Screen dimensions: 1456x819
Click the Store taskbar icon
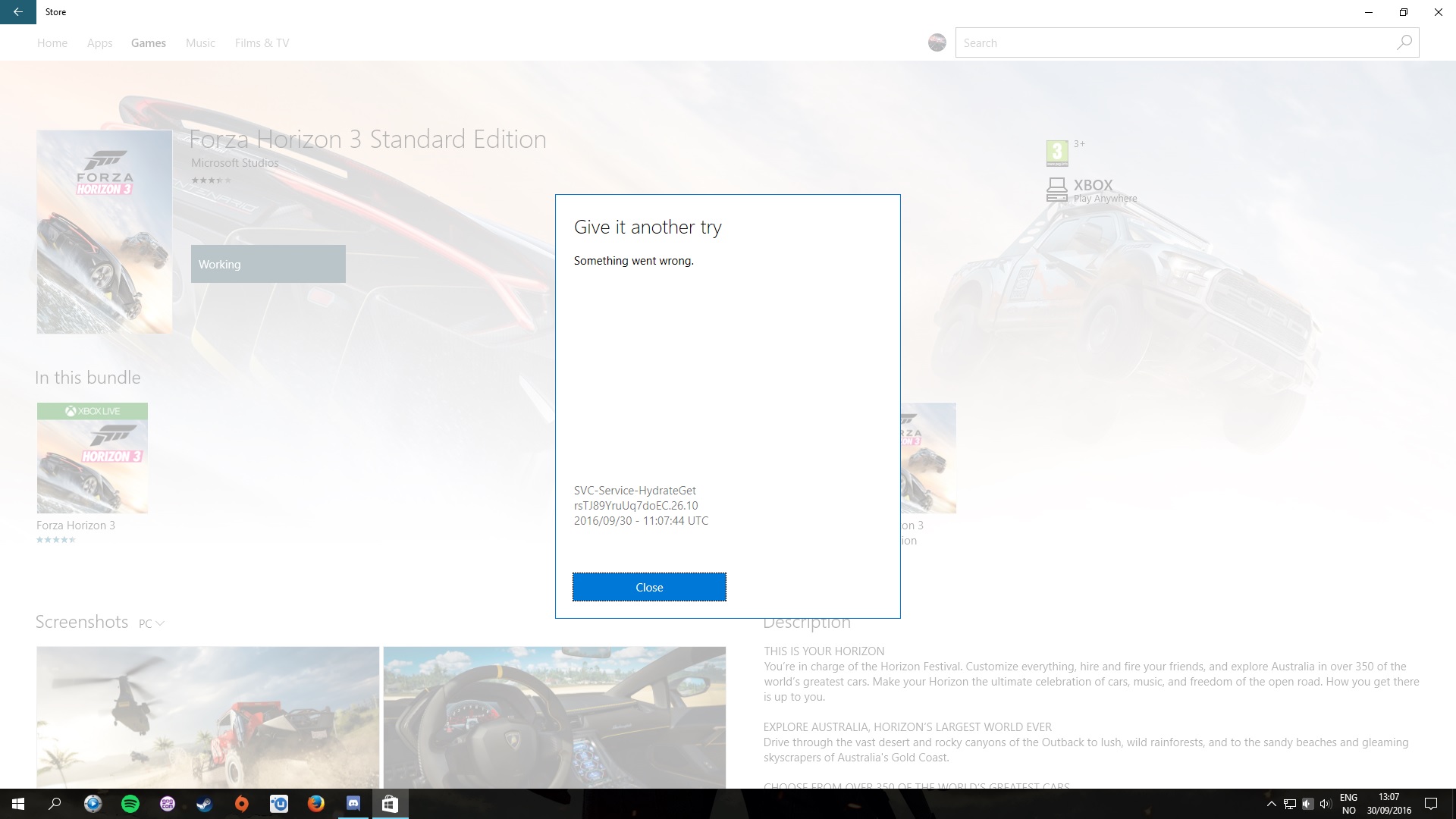391,804
